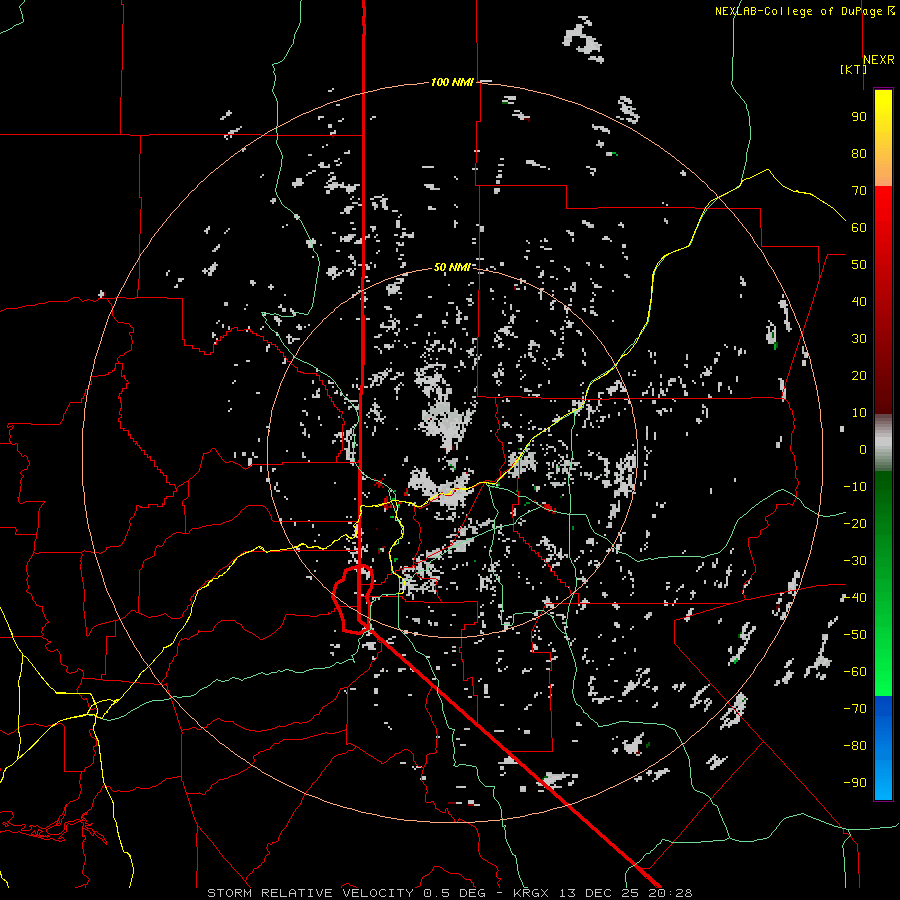Viewport: 900px width, 900px height.
Task: Click the -90 value on the velocity scale
Action: coord(855,783)
